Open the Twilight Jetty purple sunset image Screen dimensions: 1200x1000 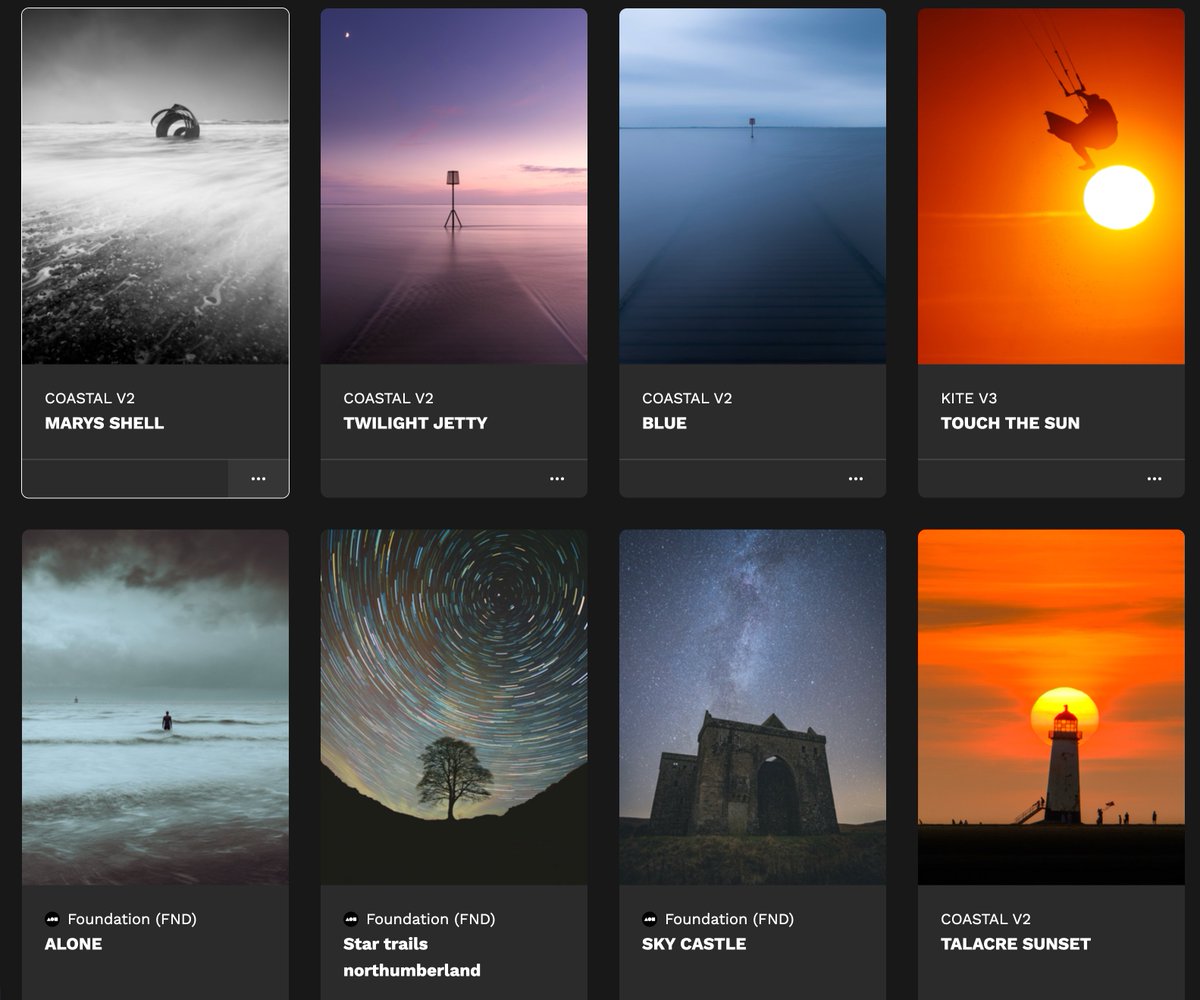coord(454,186)
